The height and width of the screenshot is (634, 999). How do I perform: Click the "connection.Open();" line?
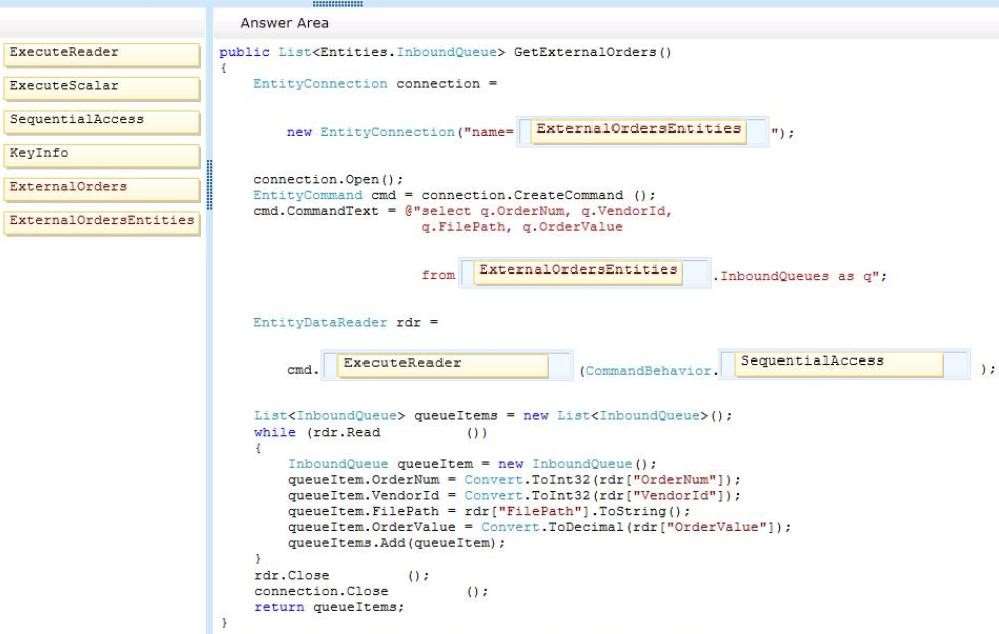point(328,180)
